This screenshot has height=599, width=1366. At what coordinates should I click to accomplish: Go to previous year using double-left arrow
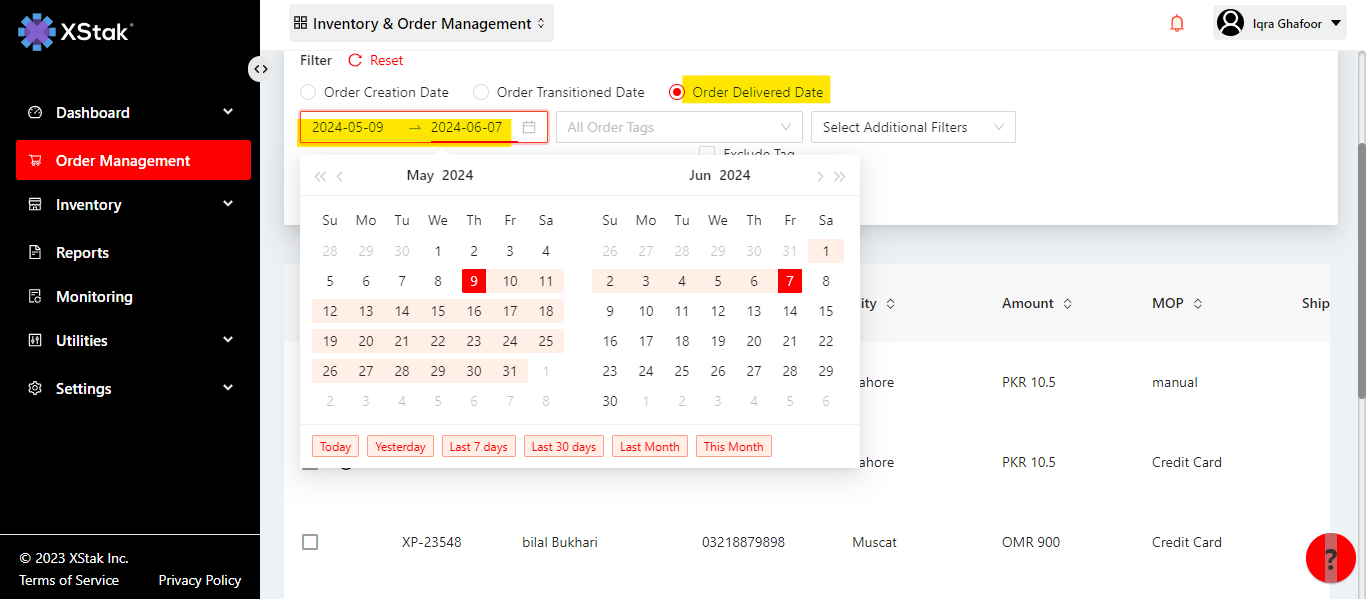coord(320,177)
